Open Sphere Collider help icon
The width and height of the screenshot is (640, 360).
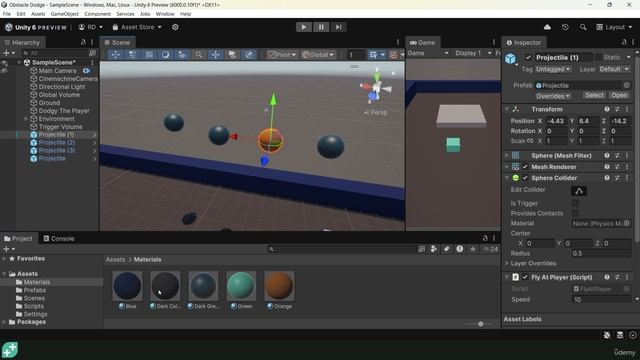tap(607, 178)
